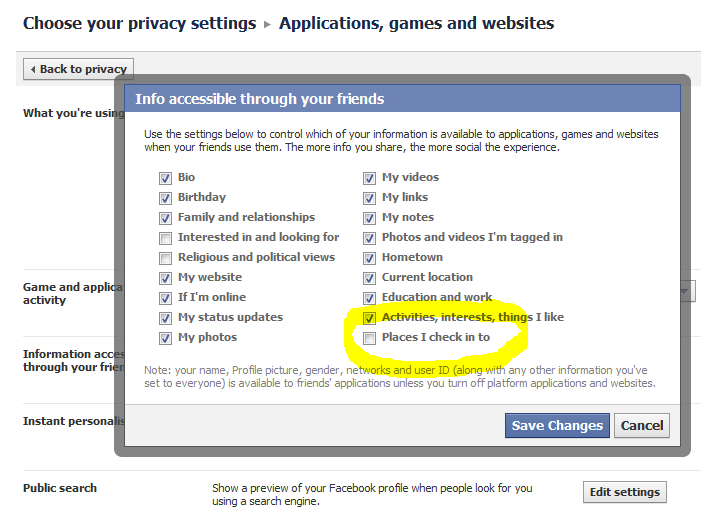This screenshot has height=518, width=701.
Task: Click the Save Changes button
Action: pos(557,425)
